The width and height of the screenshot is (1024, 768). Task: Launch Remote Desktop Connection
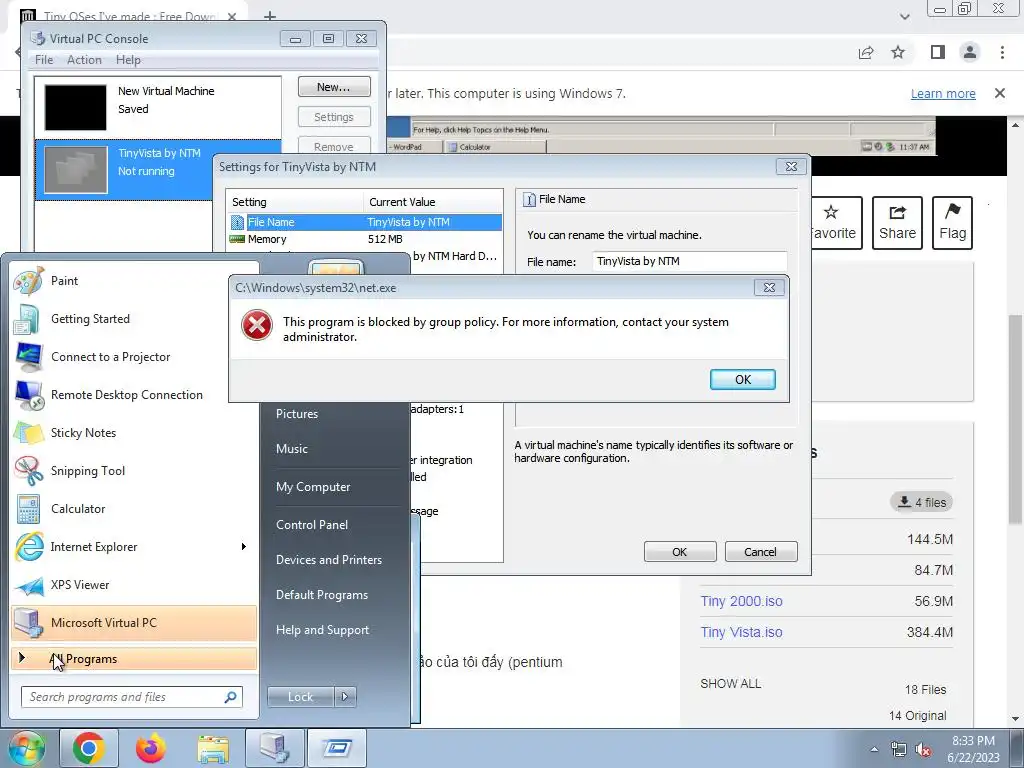point(134,395)
